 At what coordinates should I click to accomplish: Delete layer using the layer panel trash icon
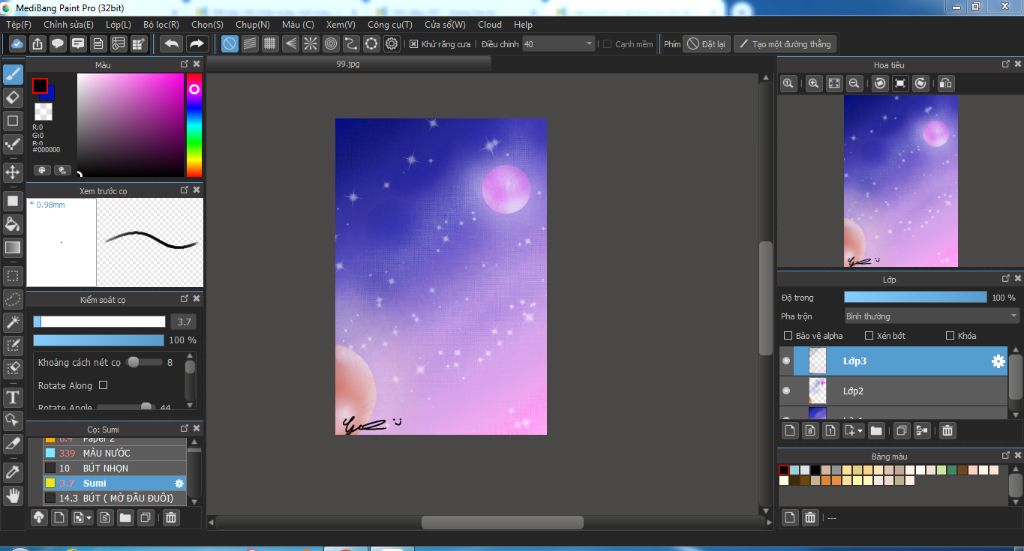[948, 430]
